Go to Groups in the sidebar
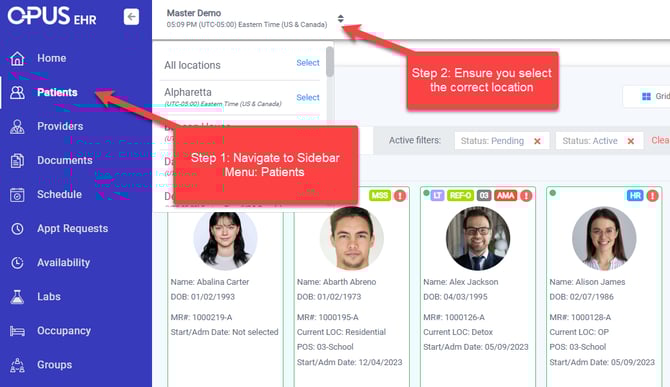This screenshot has height=387, width=670. [x=54, y=365]
